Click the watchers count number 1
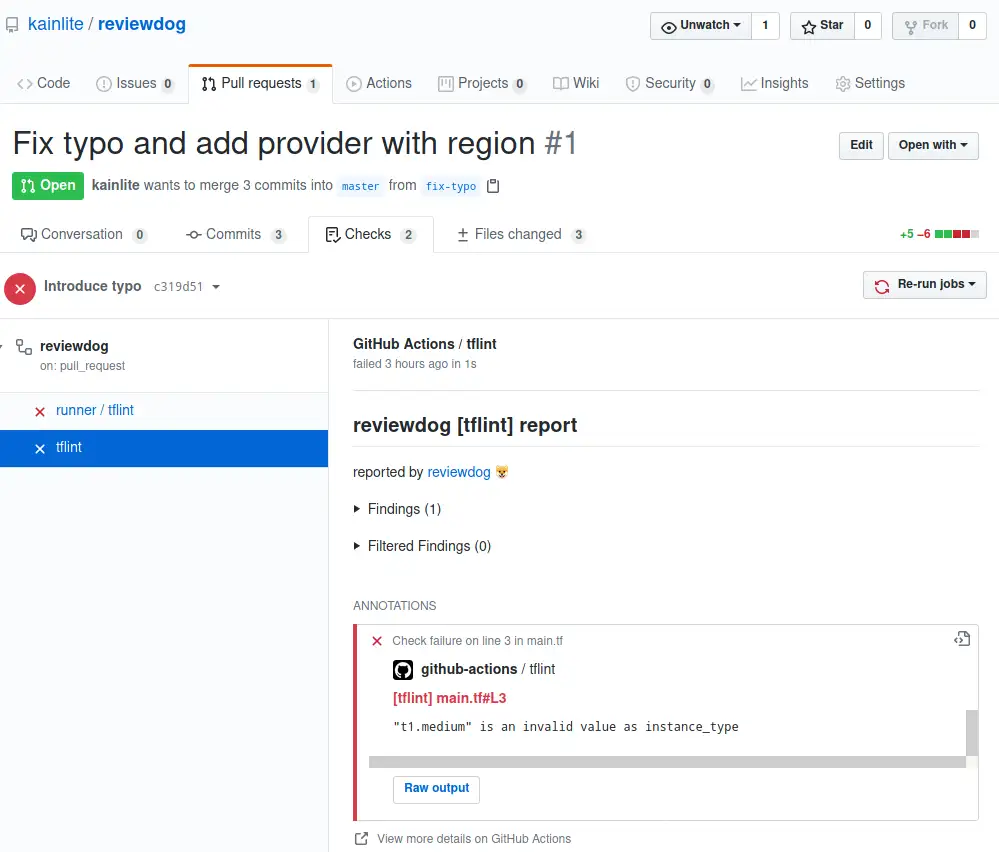999x852 pixels. pyautogui.click(x=765, y=25)
